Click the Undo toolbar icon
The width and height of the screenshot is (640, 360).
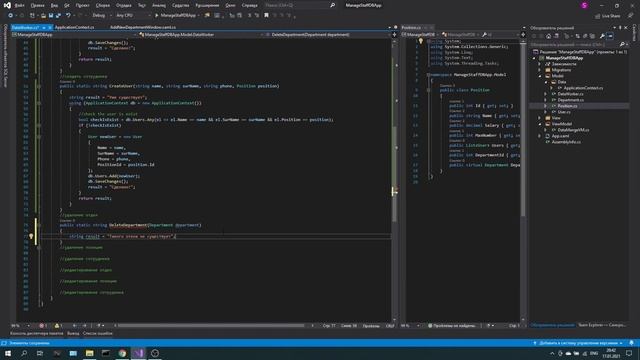pyautogui.click(x=69, y=16)
